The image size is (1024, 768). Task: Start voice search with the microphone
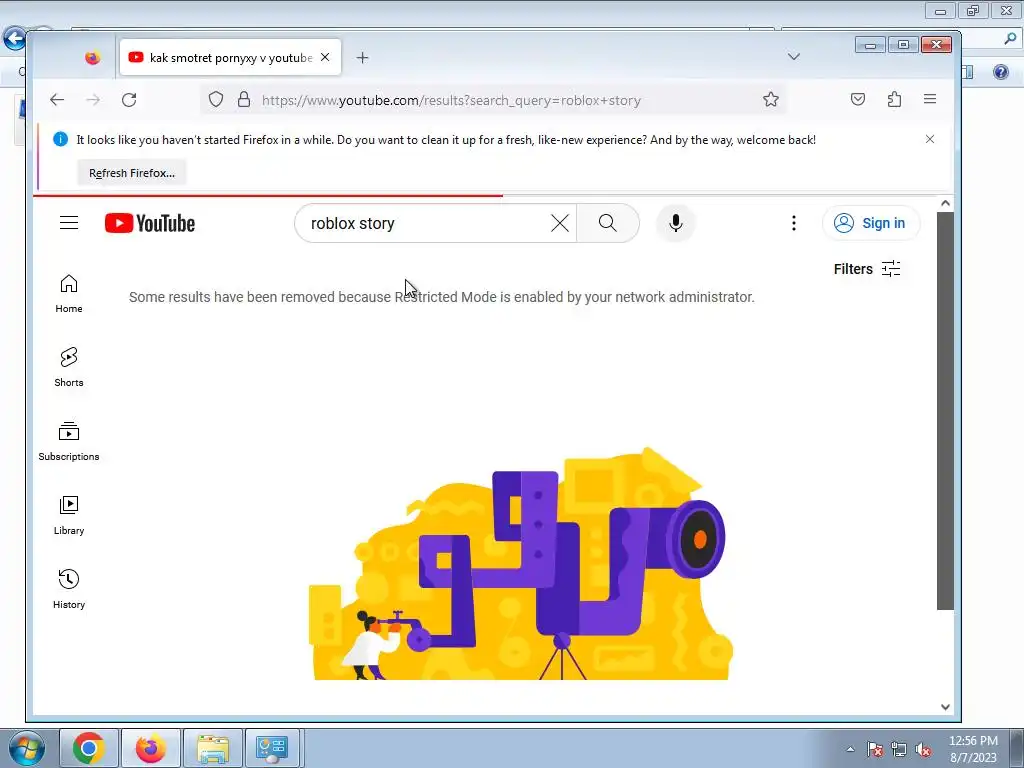point(676,223)
